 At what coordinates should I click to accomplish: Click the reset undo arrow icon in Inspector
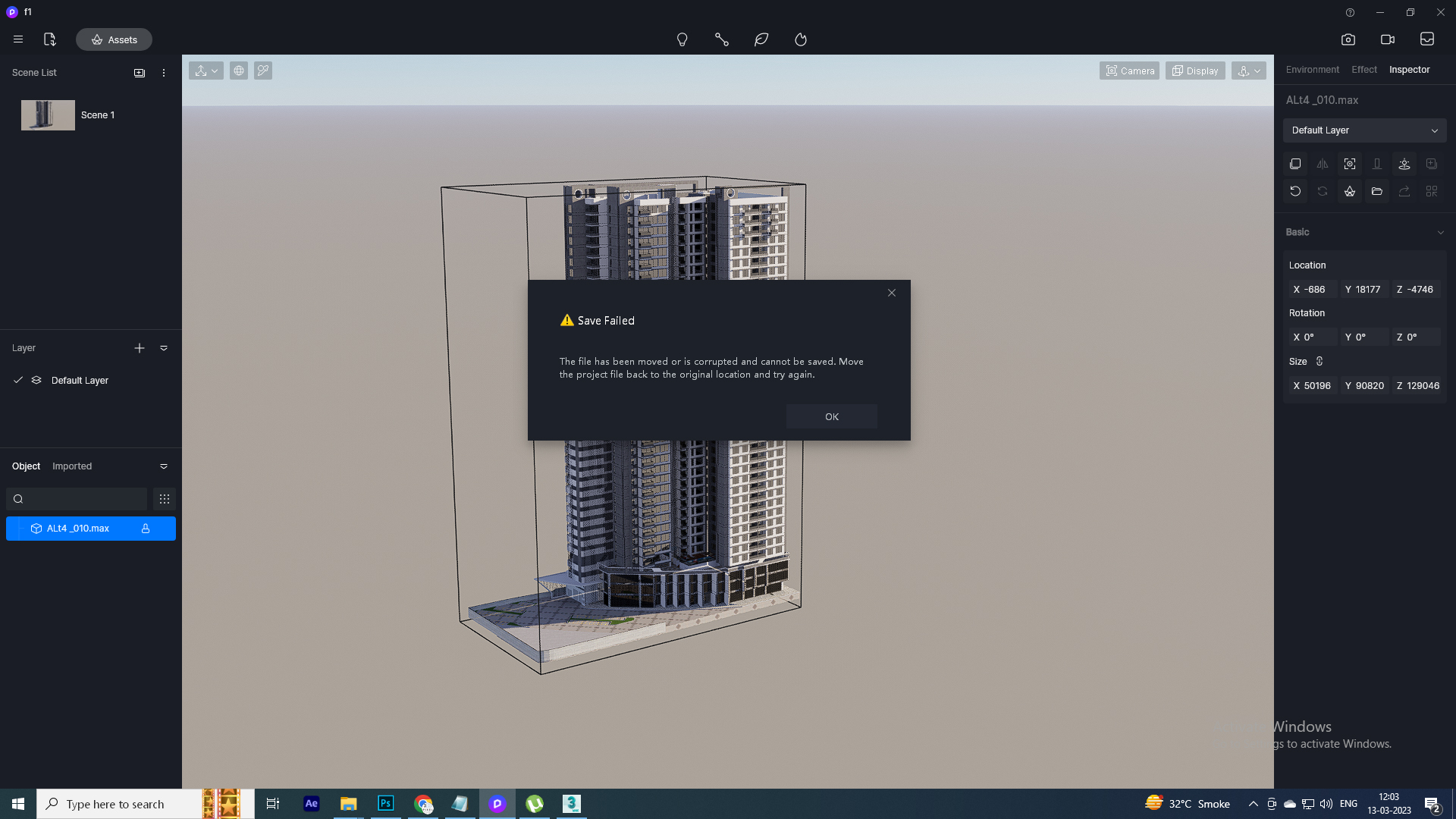point(1295,191)
